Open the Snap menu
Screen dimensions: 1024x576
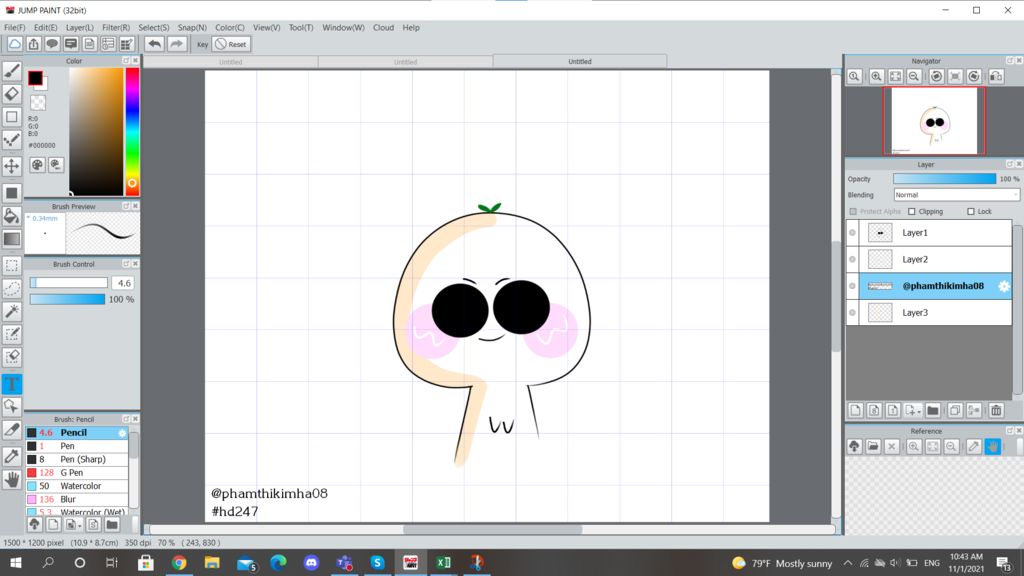[x=192, y=27]
